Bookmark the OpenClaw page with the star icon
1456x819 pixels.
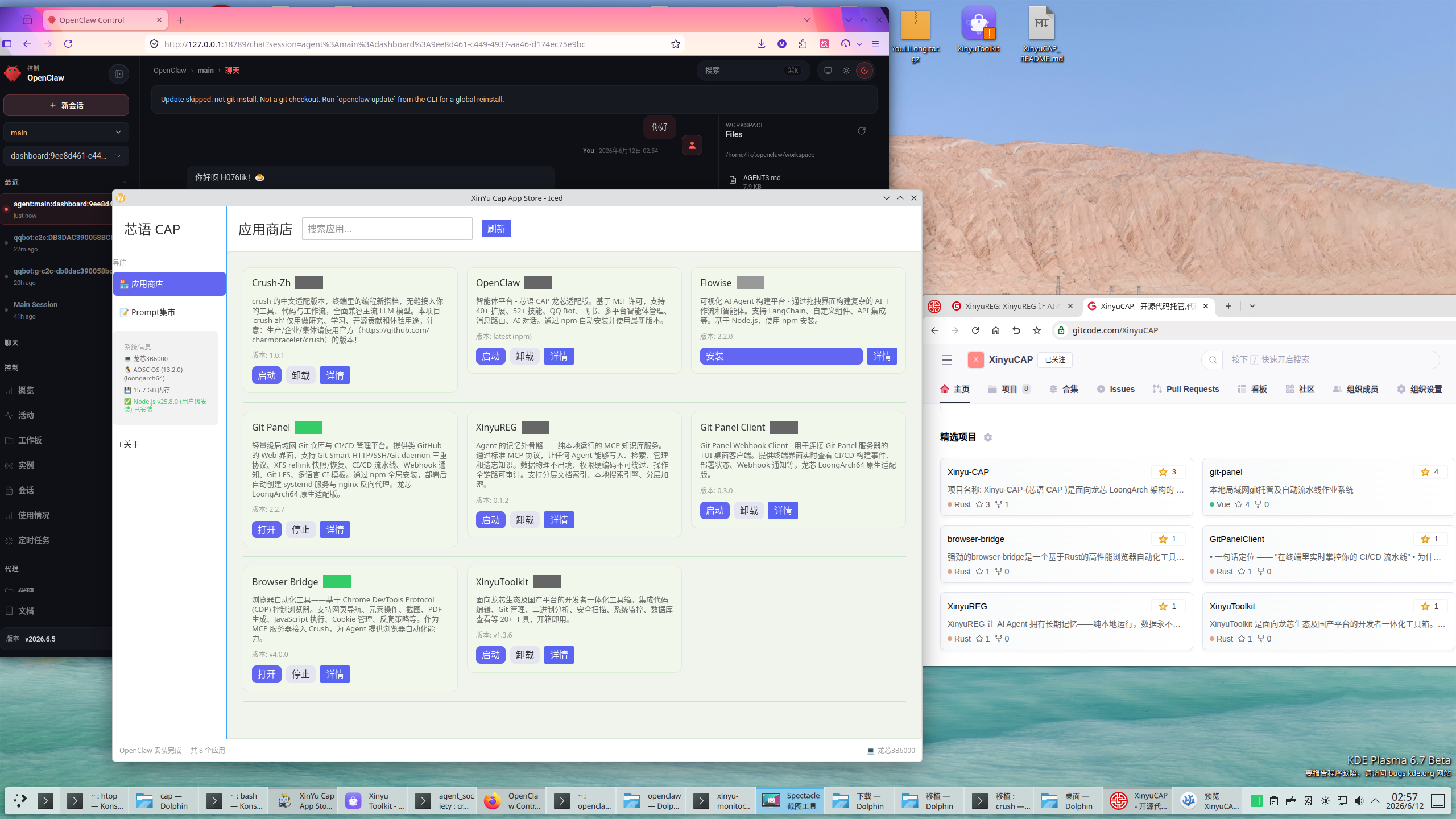click(x=675, y=44)
